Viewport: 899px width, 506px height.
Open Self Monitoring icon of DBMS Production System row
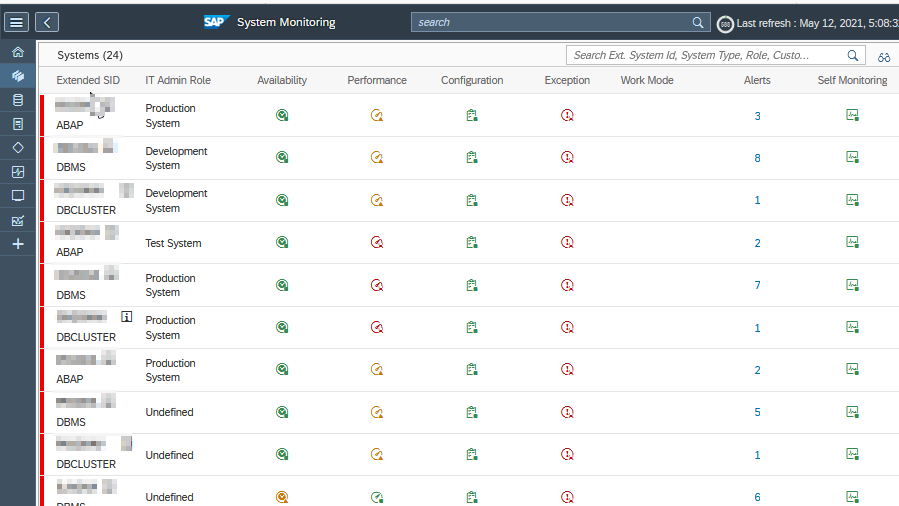pos(853,285)
